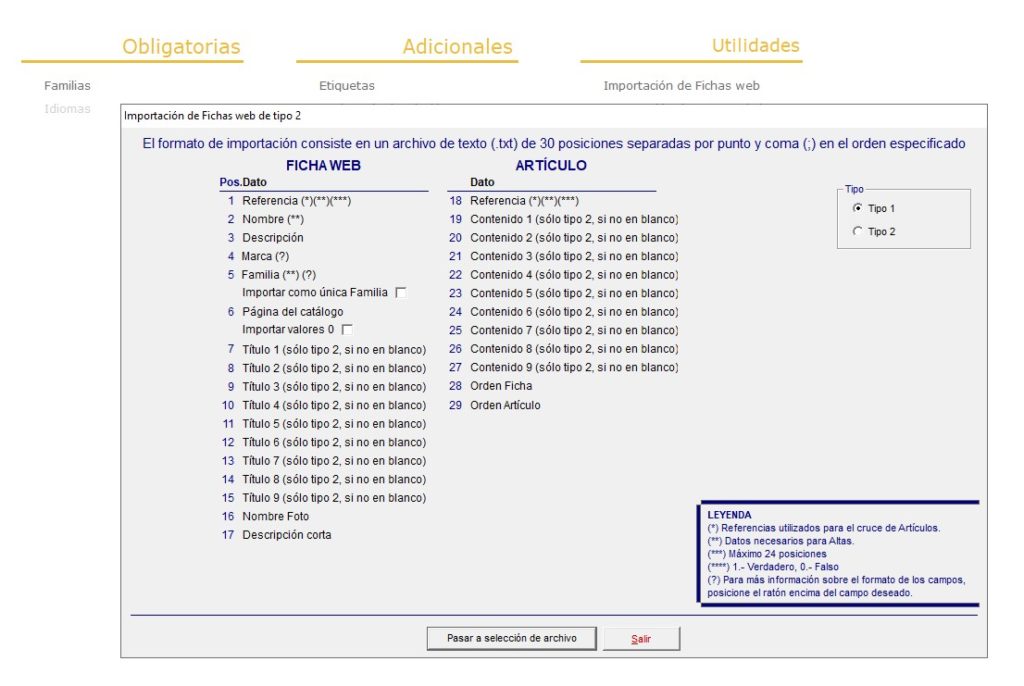The width and height of the screenshot is (1024, 686).
Task: Open the Idiomas menu entry
Action: [67, 109]
